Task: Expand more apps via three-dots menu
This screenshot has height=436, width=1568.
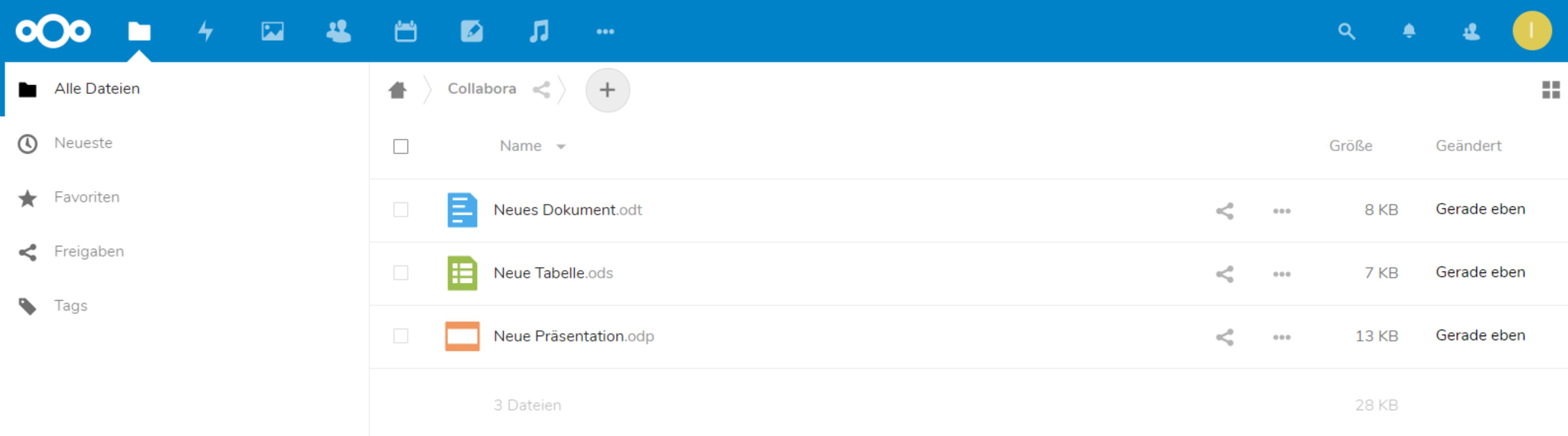Action: click(x=605, y=31)
